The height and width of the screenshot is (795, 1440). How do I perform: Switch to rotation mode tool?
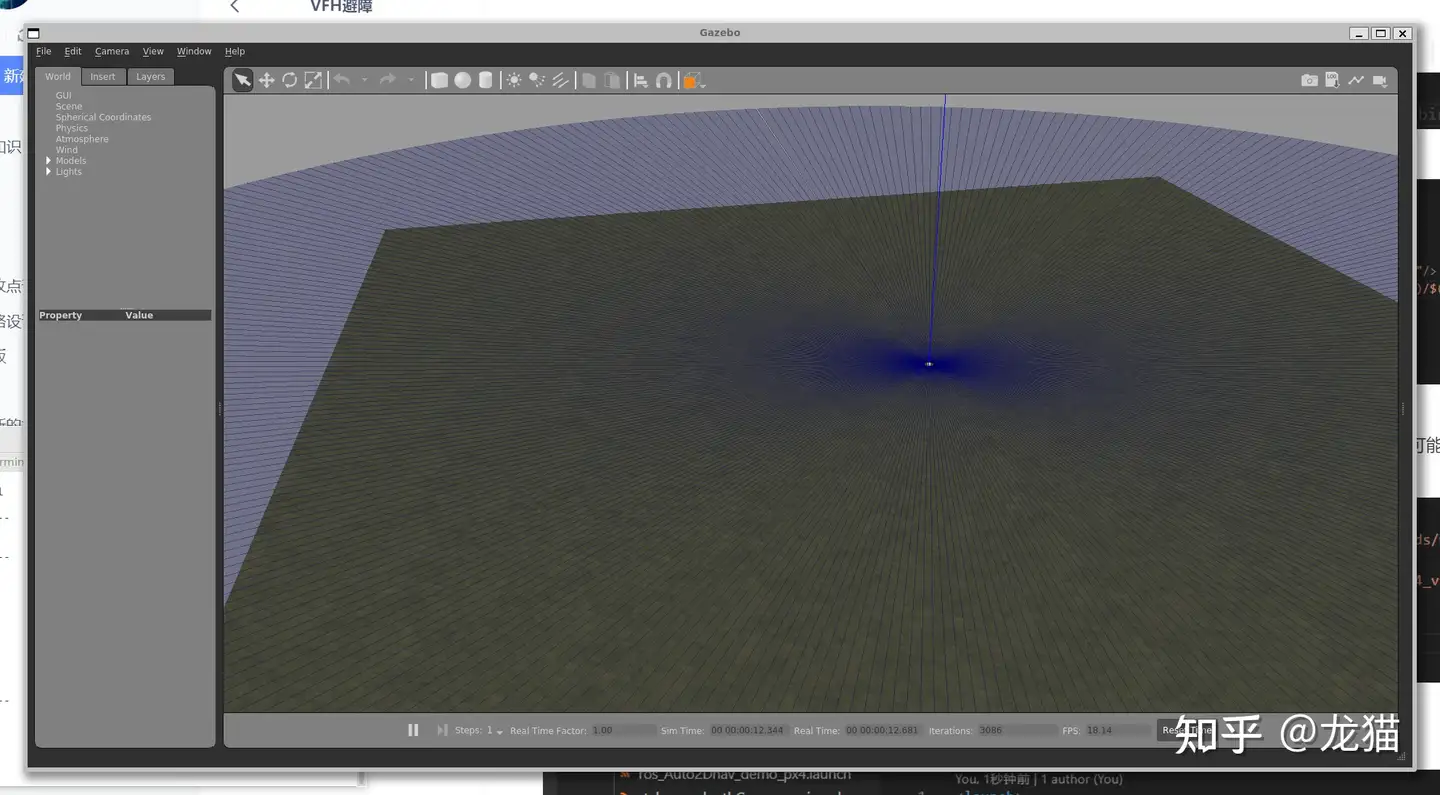pos(289,80)
